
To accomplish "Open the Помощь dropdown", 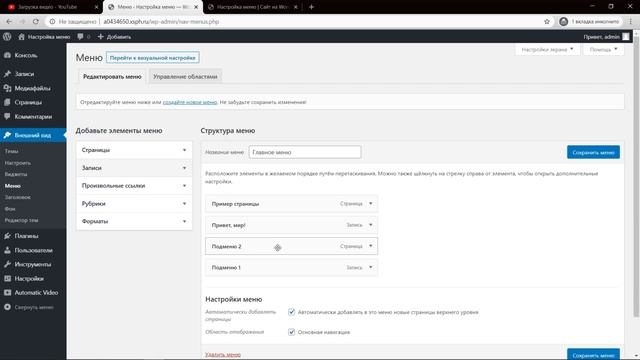I will [603, 49].
